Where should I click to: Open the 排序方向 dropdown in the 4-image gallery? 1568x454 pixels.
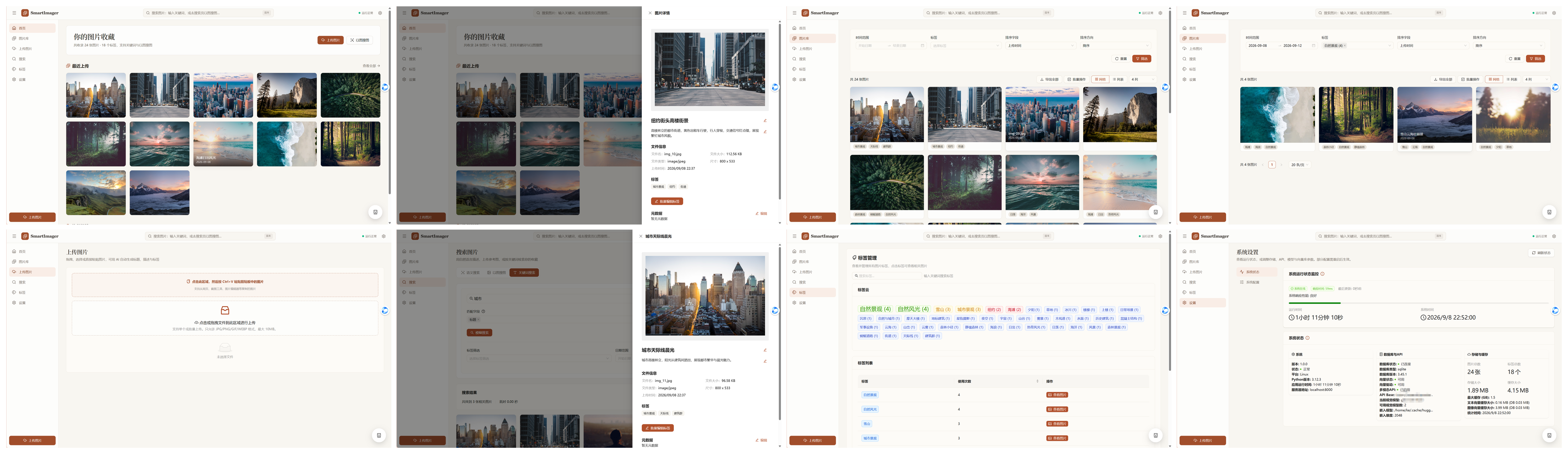coord(1508,46)
